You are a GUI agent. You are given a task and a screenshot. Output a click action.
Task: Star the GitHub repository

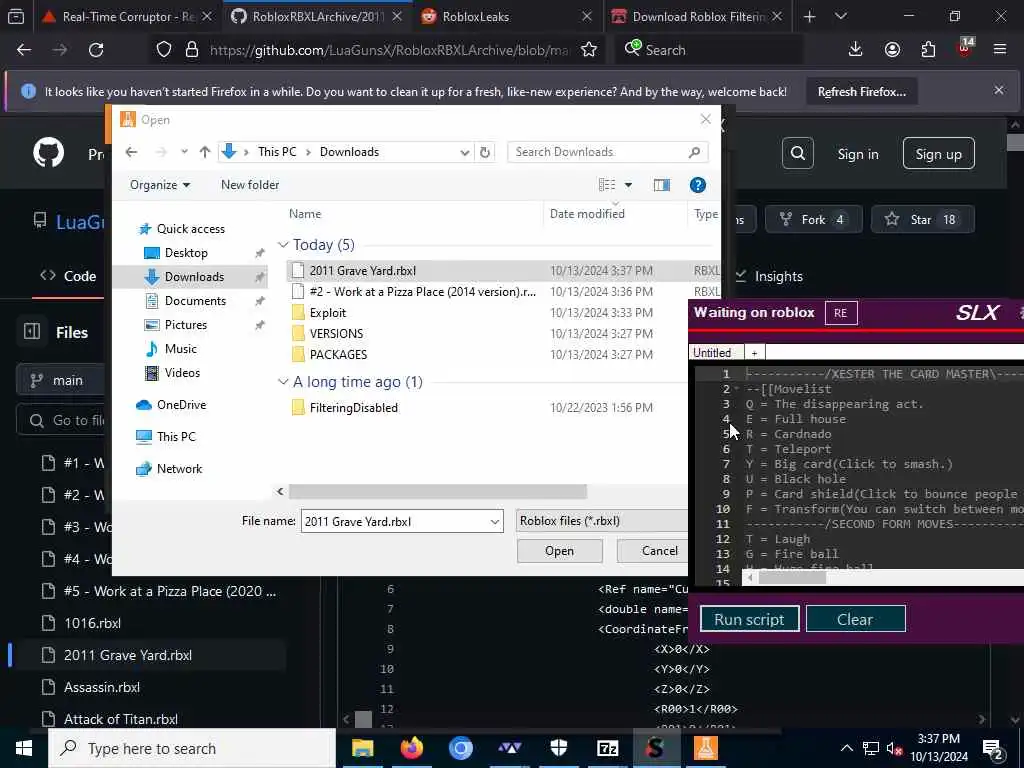pos(922,219)
